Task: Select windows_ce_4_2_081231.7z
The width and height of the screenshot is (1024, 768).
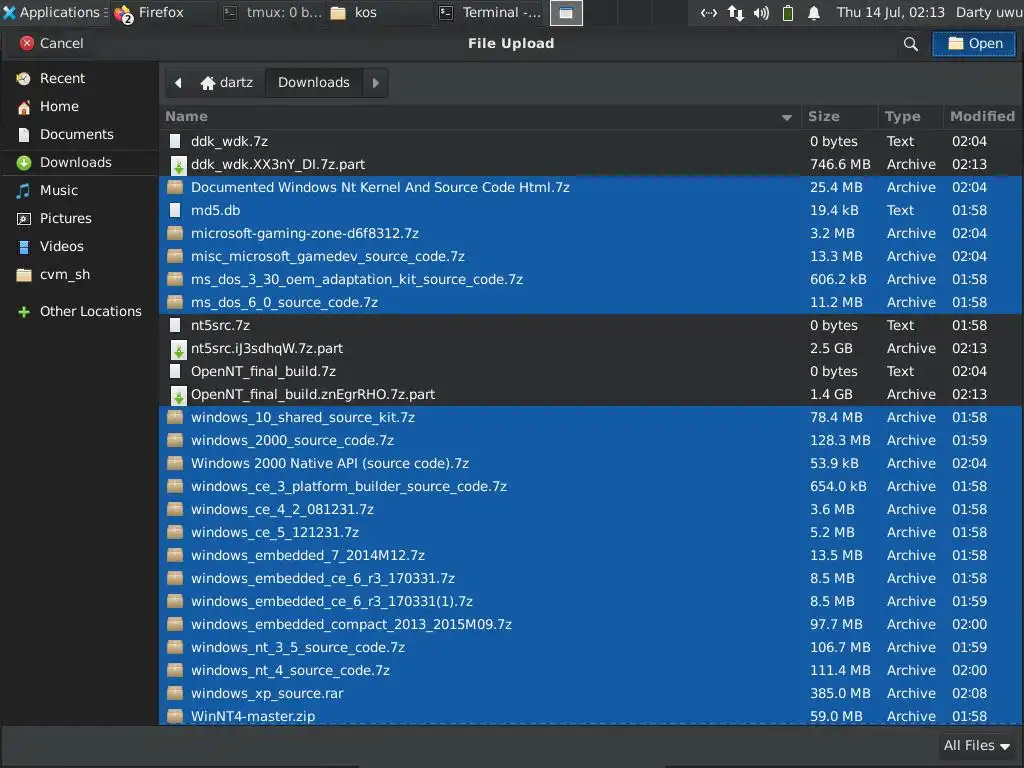Action: click(591, 509)
